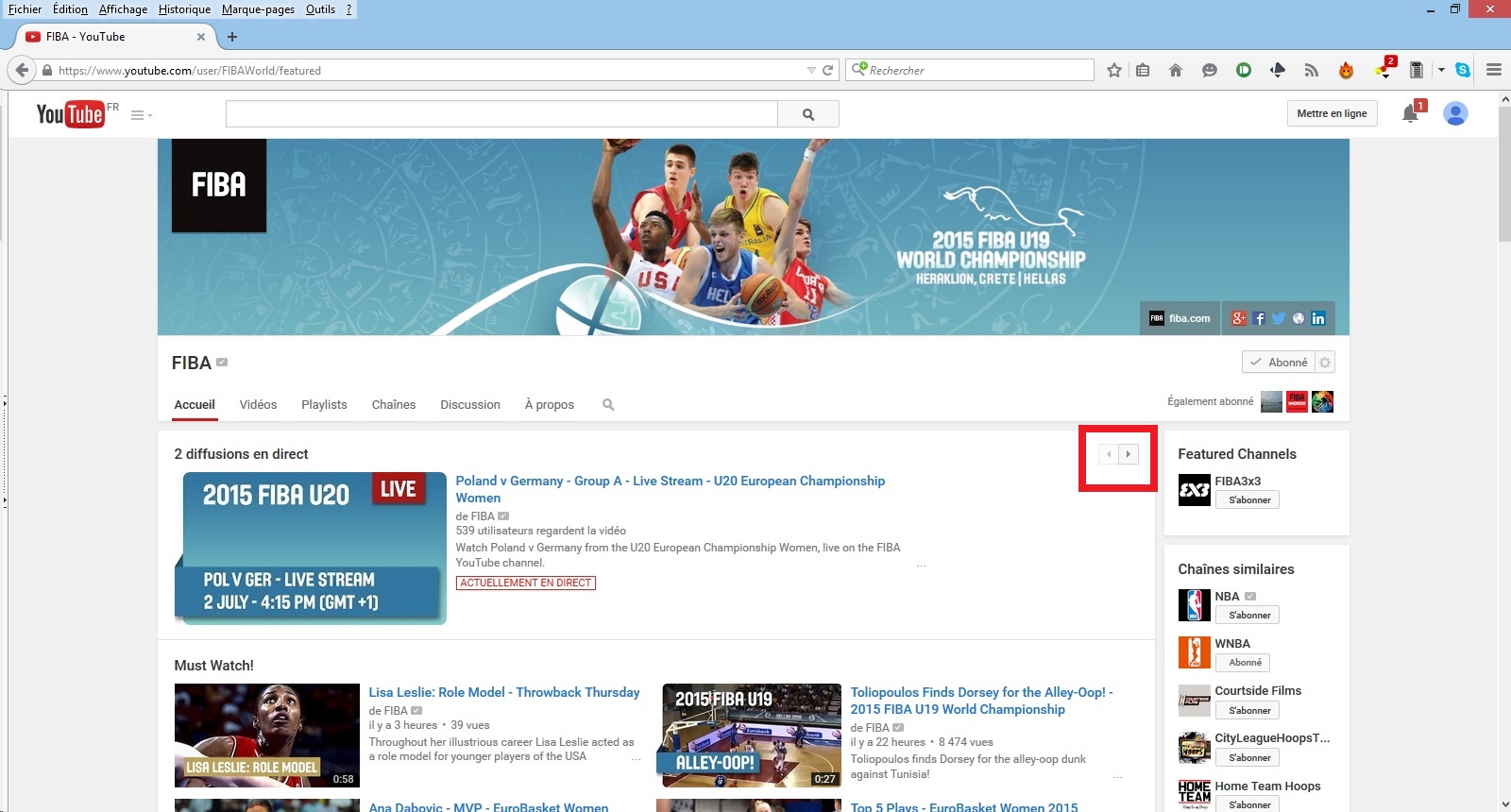The height and width of the screenshot is (812, 1511).
Task: Switch to the Vidéos tab
Action: click(x=258, y=405)
